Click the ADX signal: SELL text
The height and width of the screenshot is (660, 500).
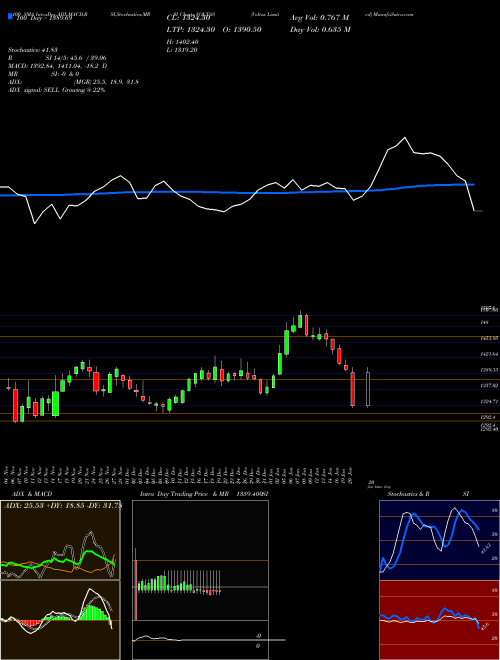(56, 90)
